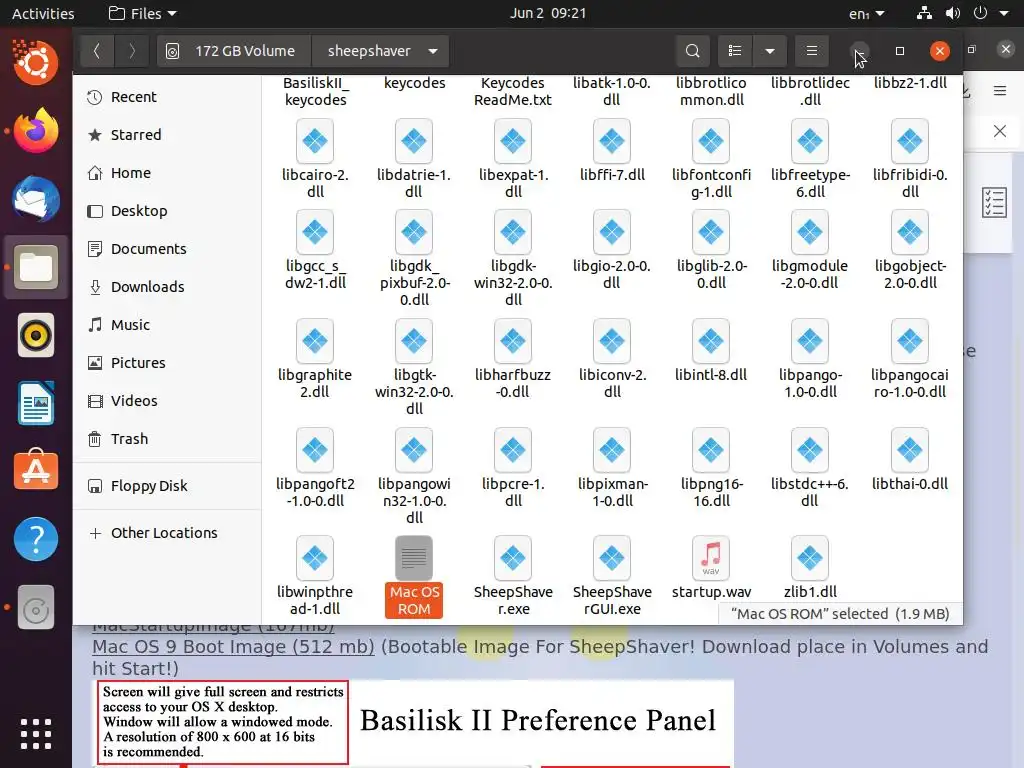Image resolution: width=1024 pixels, height=768 pixels.
Task: Open Videos folder in sidebar
Action: [167, 401]
